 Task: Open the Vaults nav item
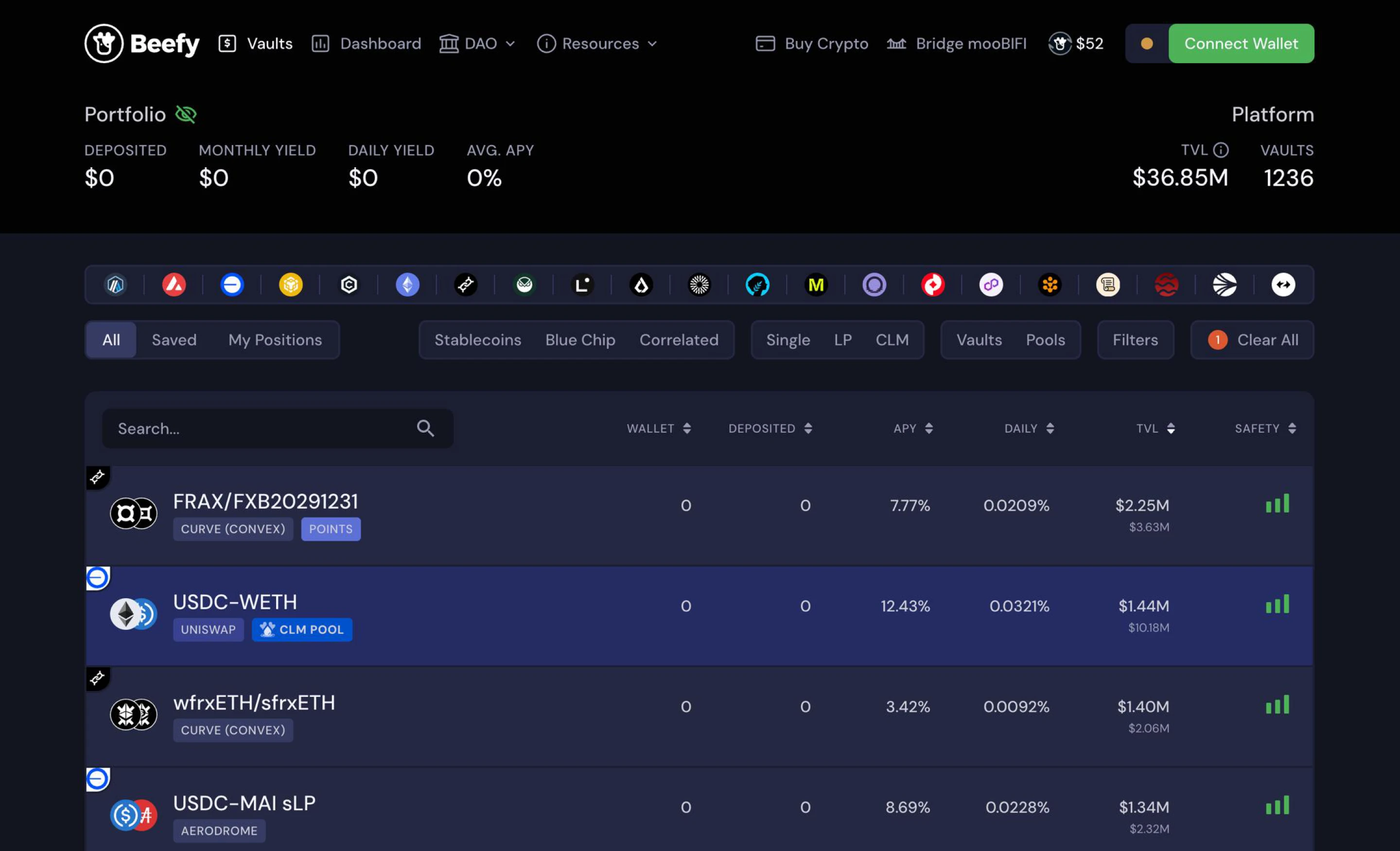click(x=256, y=43)
